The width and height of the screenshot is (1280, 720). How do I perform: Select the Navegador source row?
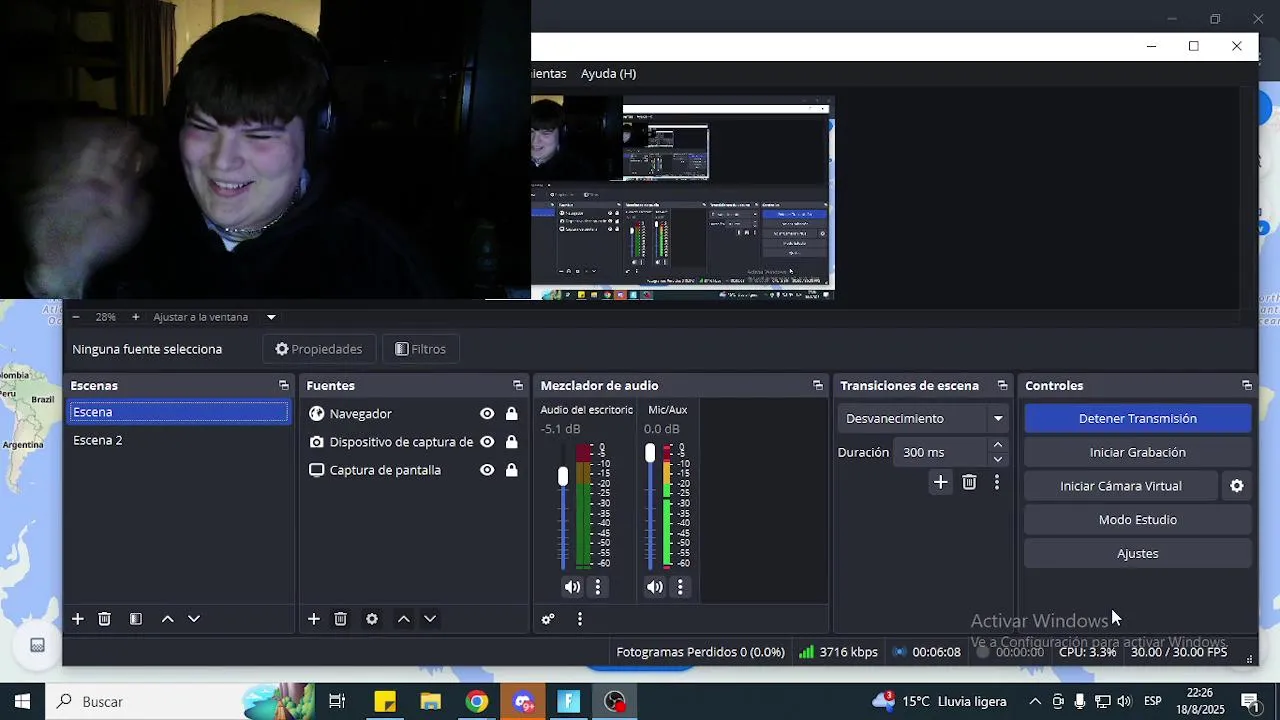[413, 414]
